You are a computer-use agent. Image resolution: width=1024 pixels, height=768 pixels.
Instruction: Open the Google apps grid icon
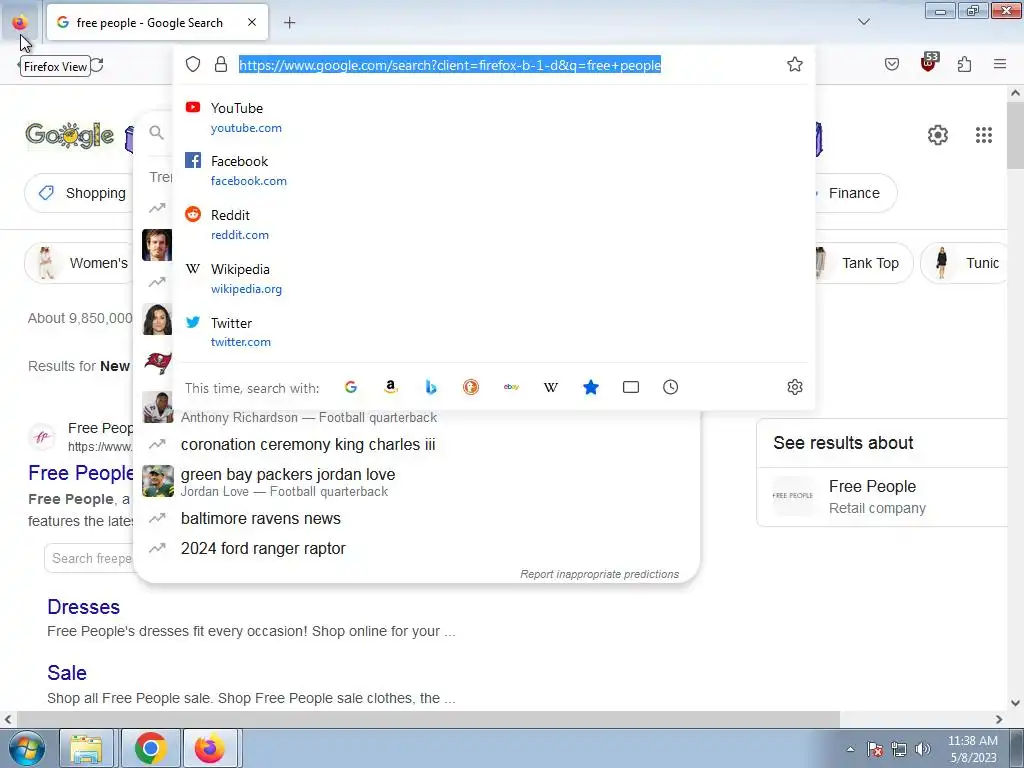[x=984, y=135]
